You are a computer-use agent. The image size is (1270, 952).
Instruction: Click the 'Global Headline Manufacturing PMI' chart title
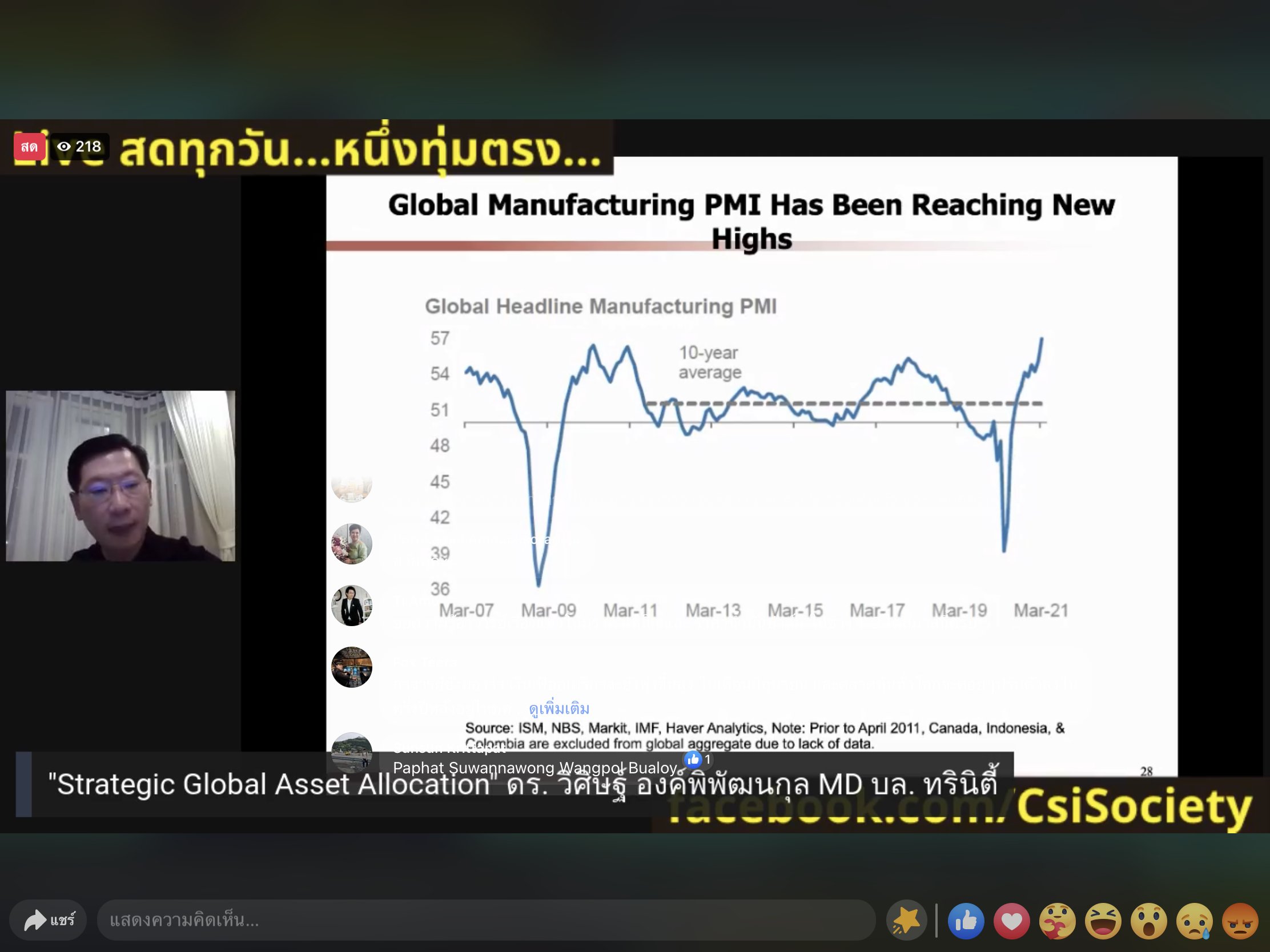(601, 306)
